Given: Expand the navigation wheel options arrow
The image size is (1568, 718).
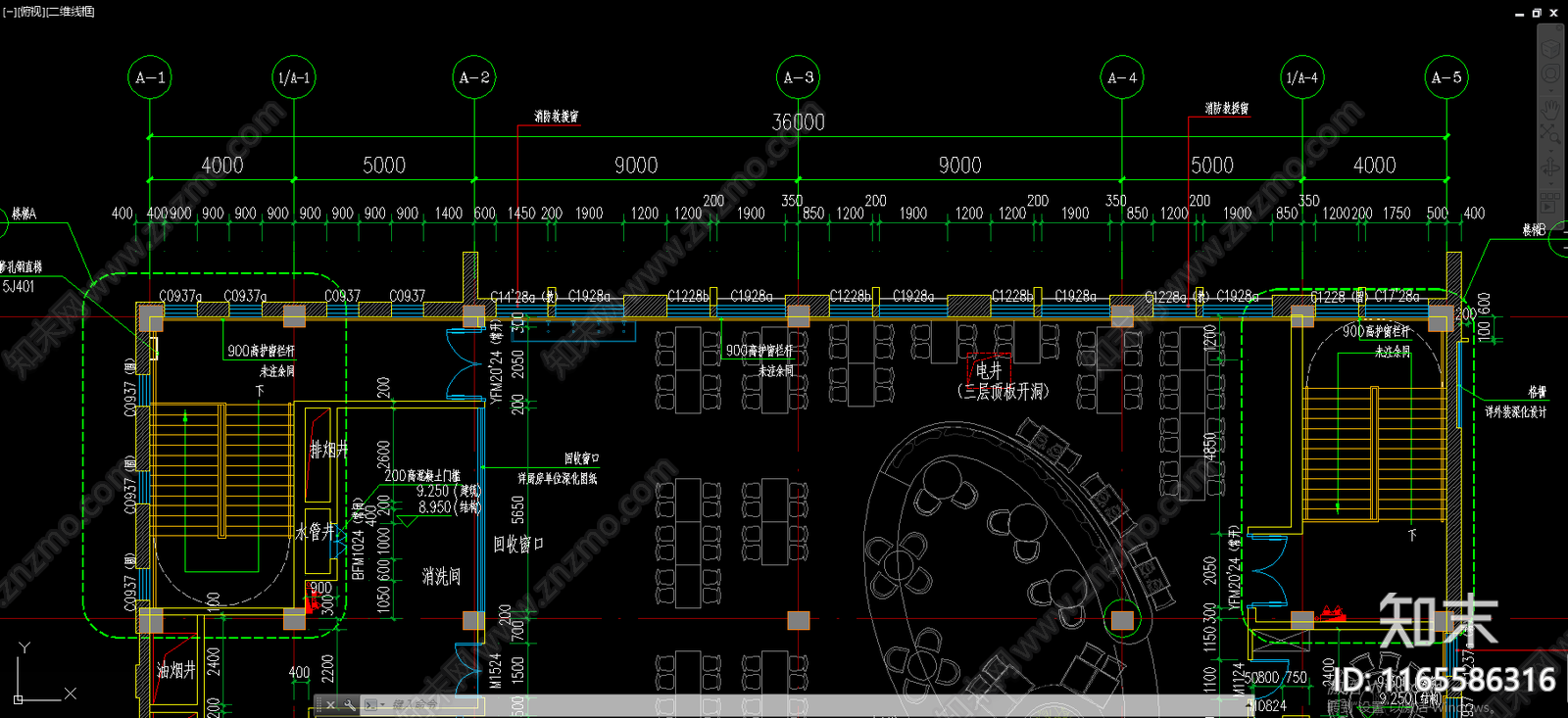Looking at the screenshot, I should (1549, 89).
